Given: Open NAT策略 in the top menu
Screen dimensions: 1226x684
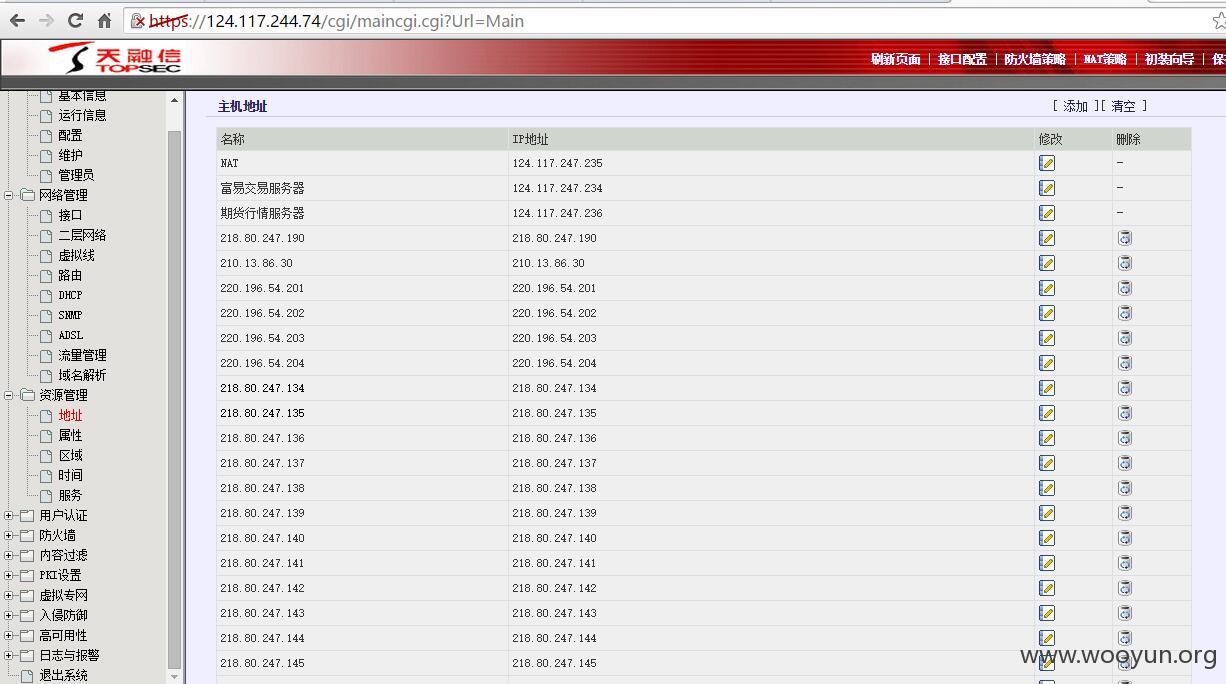Looking at the screenshot, I should tap(1105, 59).
